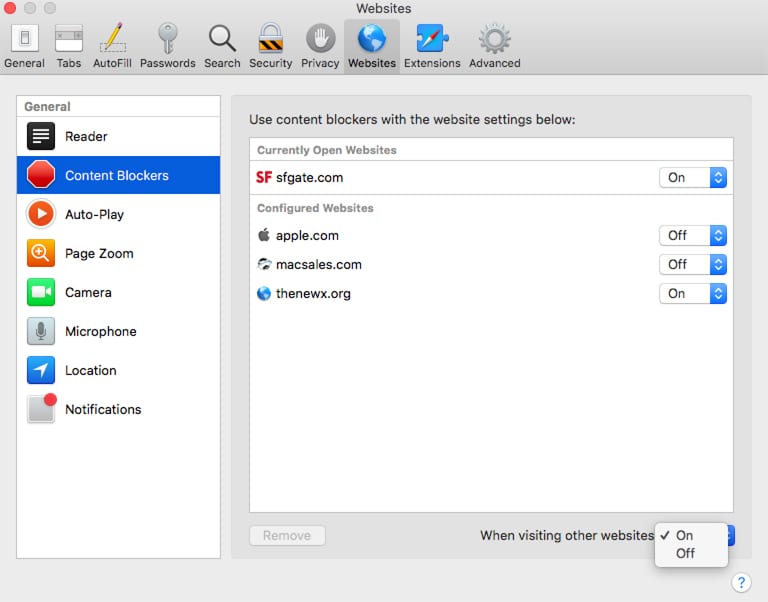The width and height of the screenshot is (768, 602).
Task: Open the General preferences pane
Action: point(24,46)
